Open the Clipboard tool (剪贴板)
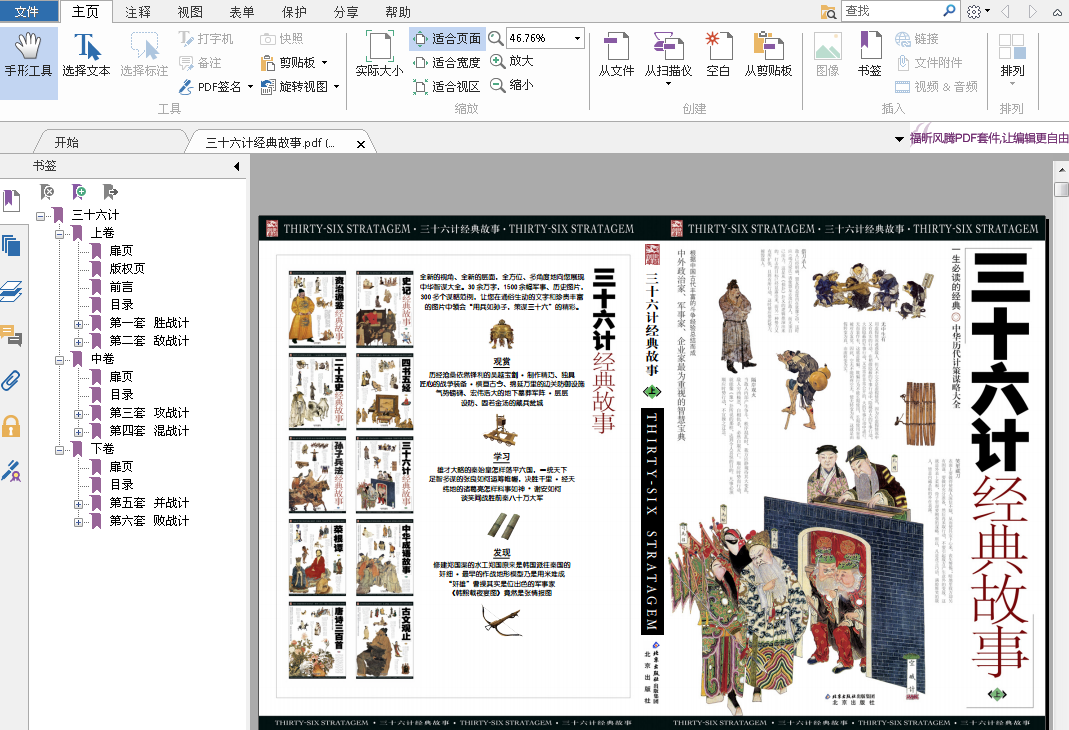Screen dimensions: 1069x730 pyautogui.click(x=294, y=63)
